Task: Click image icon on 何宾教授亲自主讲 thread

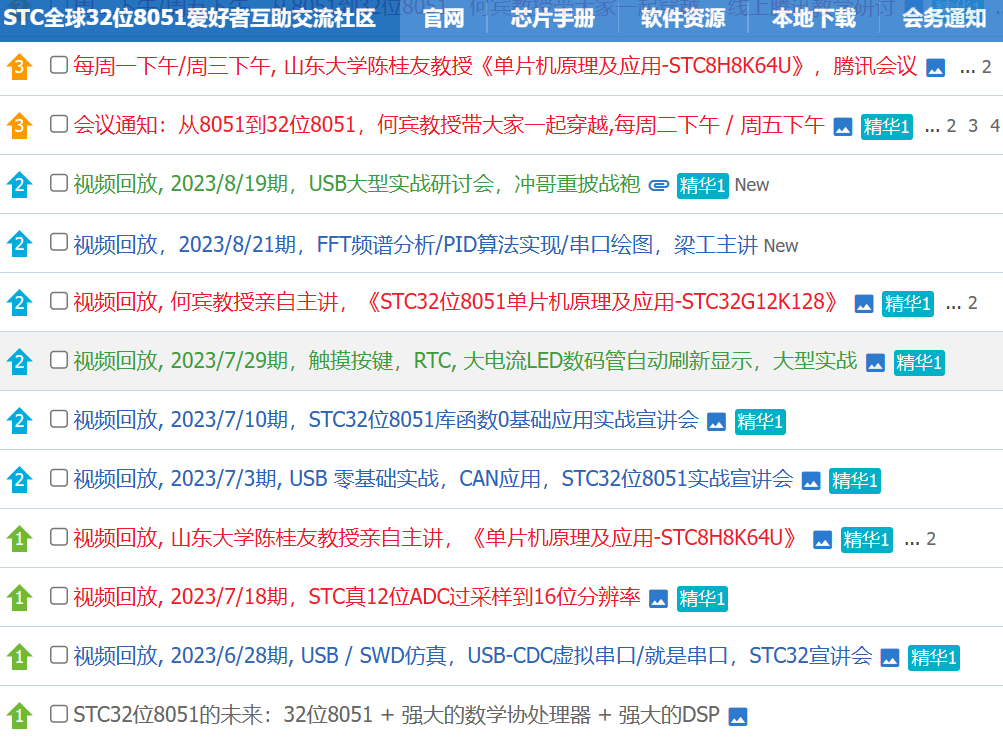Action: click(864, 304)
